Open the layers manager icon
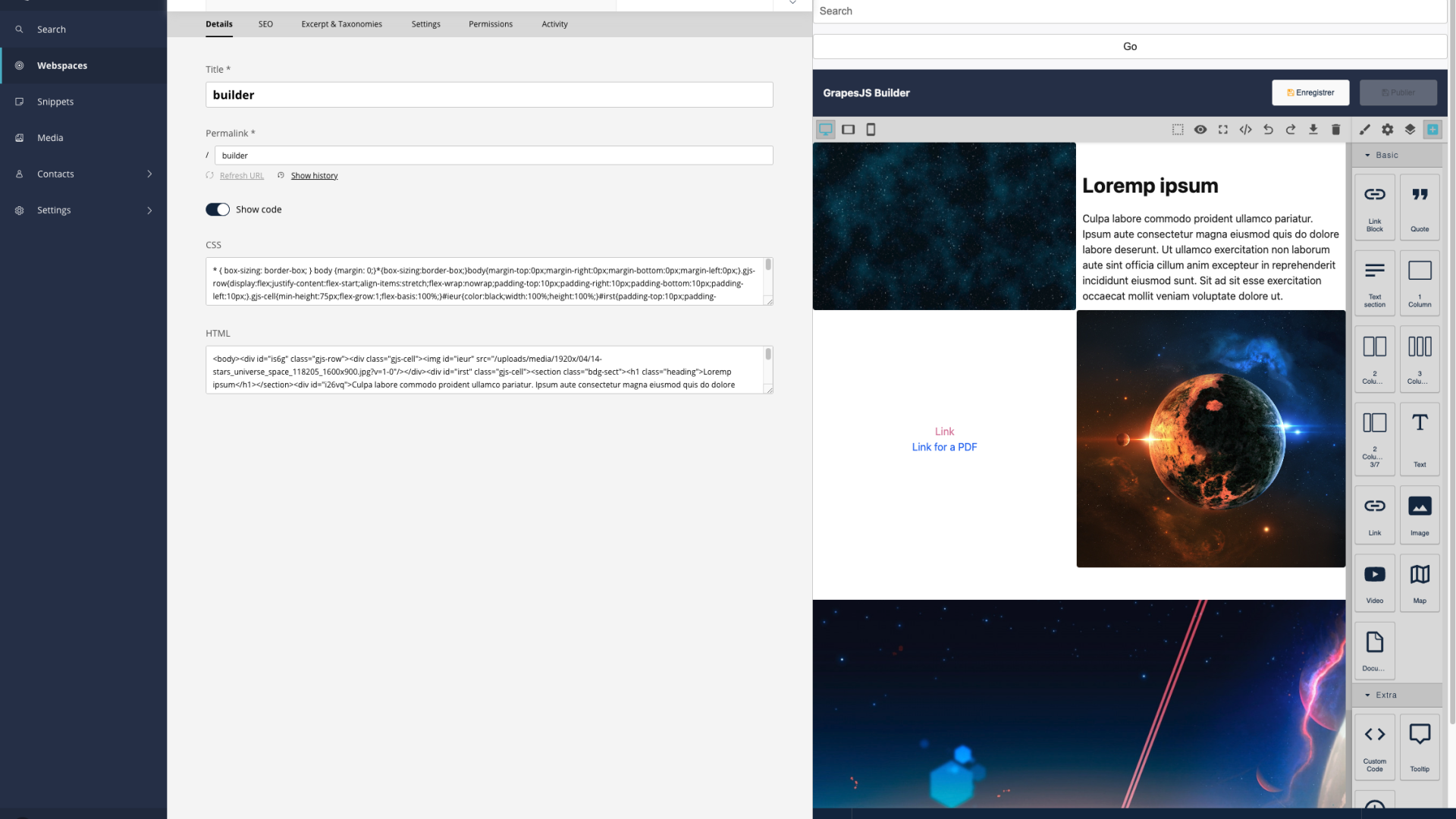 [x=1410, y=130]
